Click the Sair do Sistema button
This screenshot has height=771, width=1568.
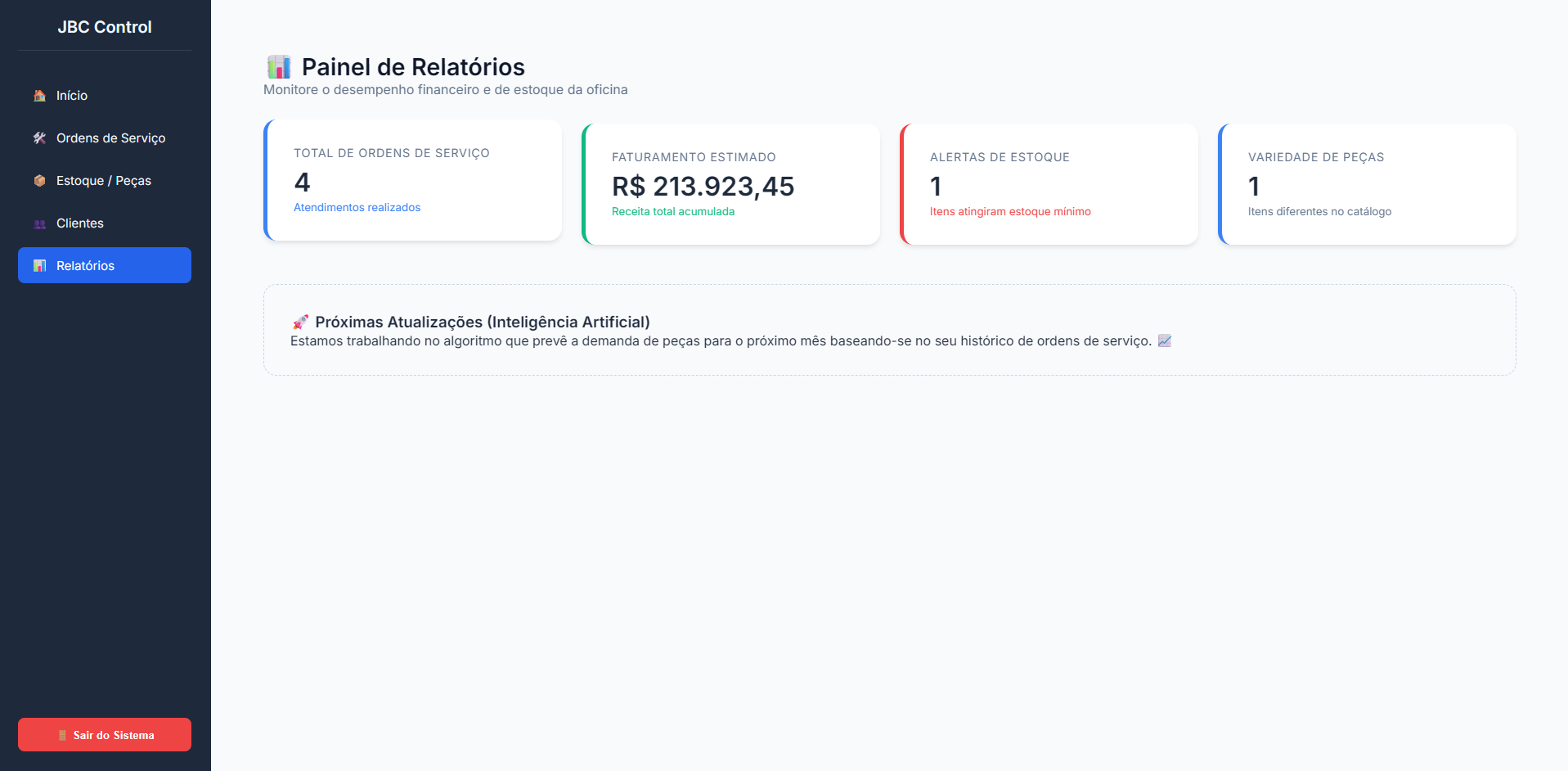(x=104, y=735)
